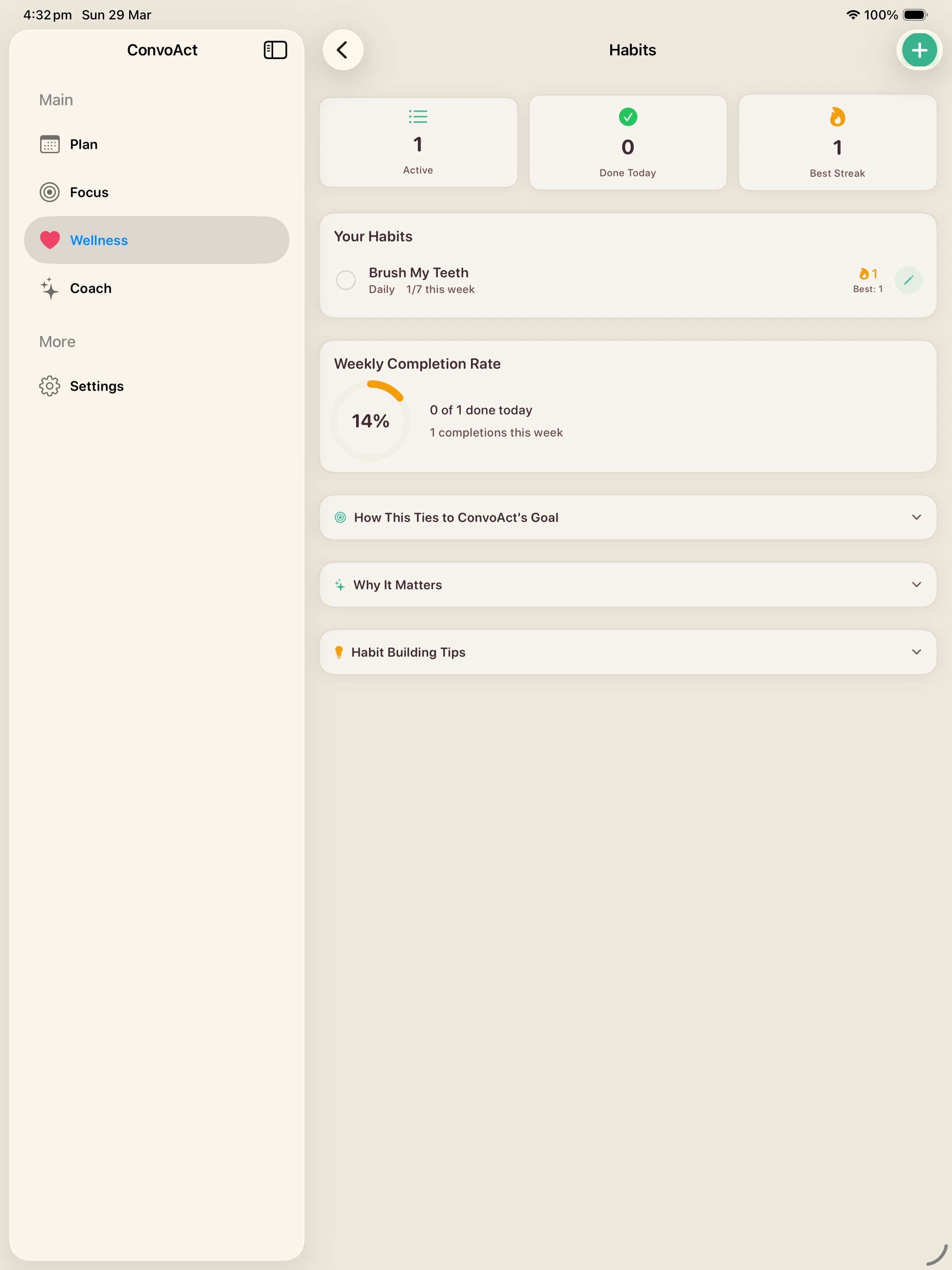
Task: Click the Wellness heart icon
Action: [x=50, y=240]
